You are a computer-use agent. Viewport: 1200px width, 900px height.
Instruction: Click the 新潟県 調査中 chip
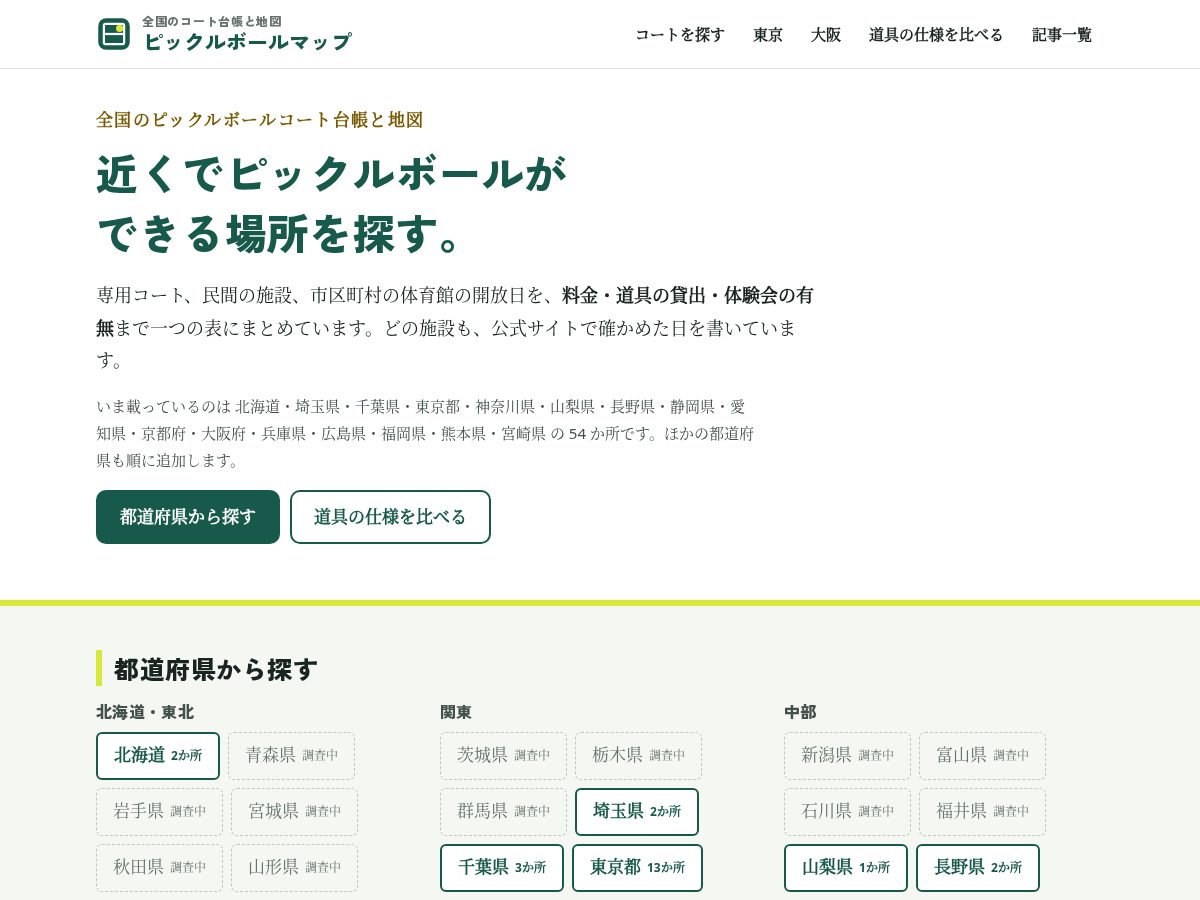click(x=847, y=756)
